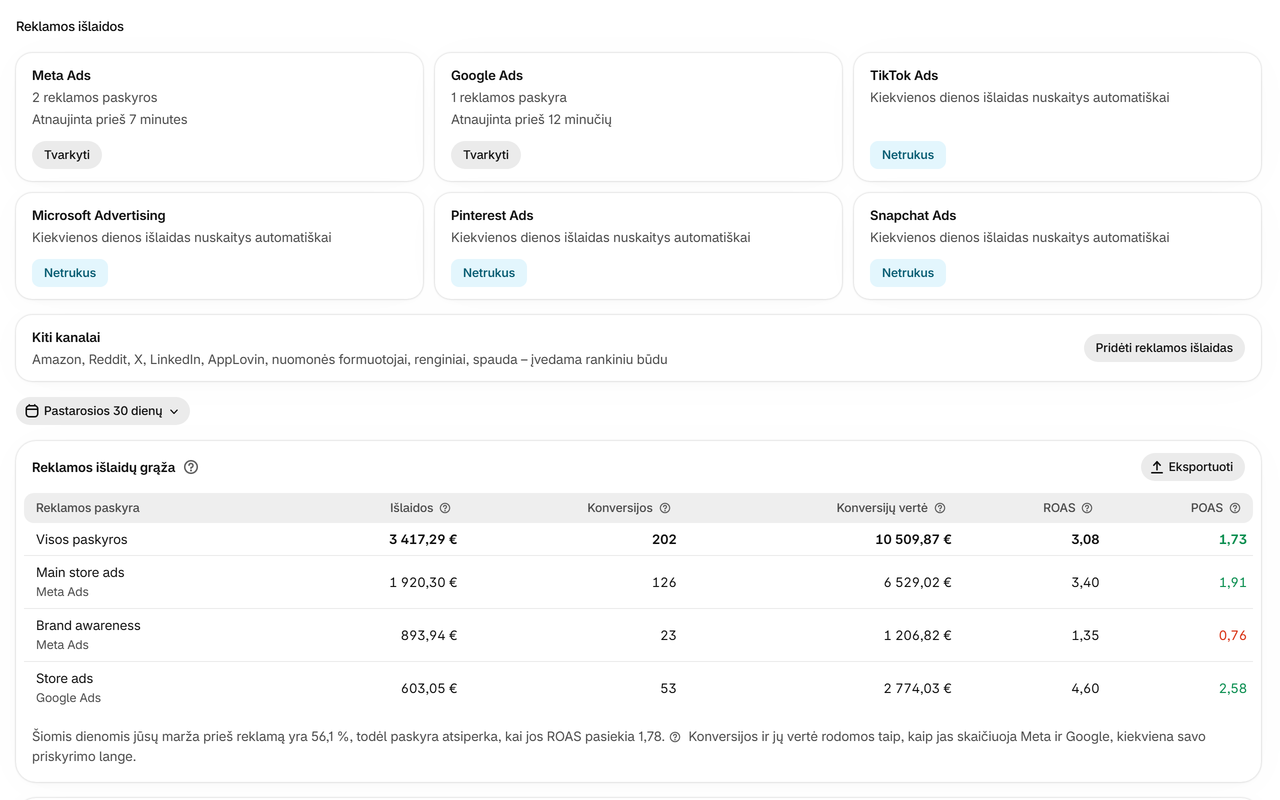
Task: Open help icon beside Reklamos išlaidų grąža heading
Action: (x=191, y=467)
